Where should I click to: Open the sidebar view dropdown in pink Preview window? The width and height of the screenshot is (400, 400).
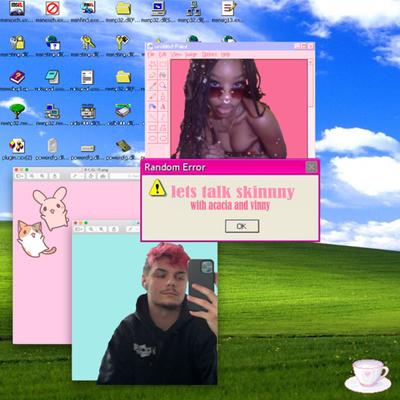[x=20, y=176]
